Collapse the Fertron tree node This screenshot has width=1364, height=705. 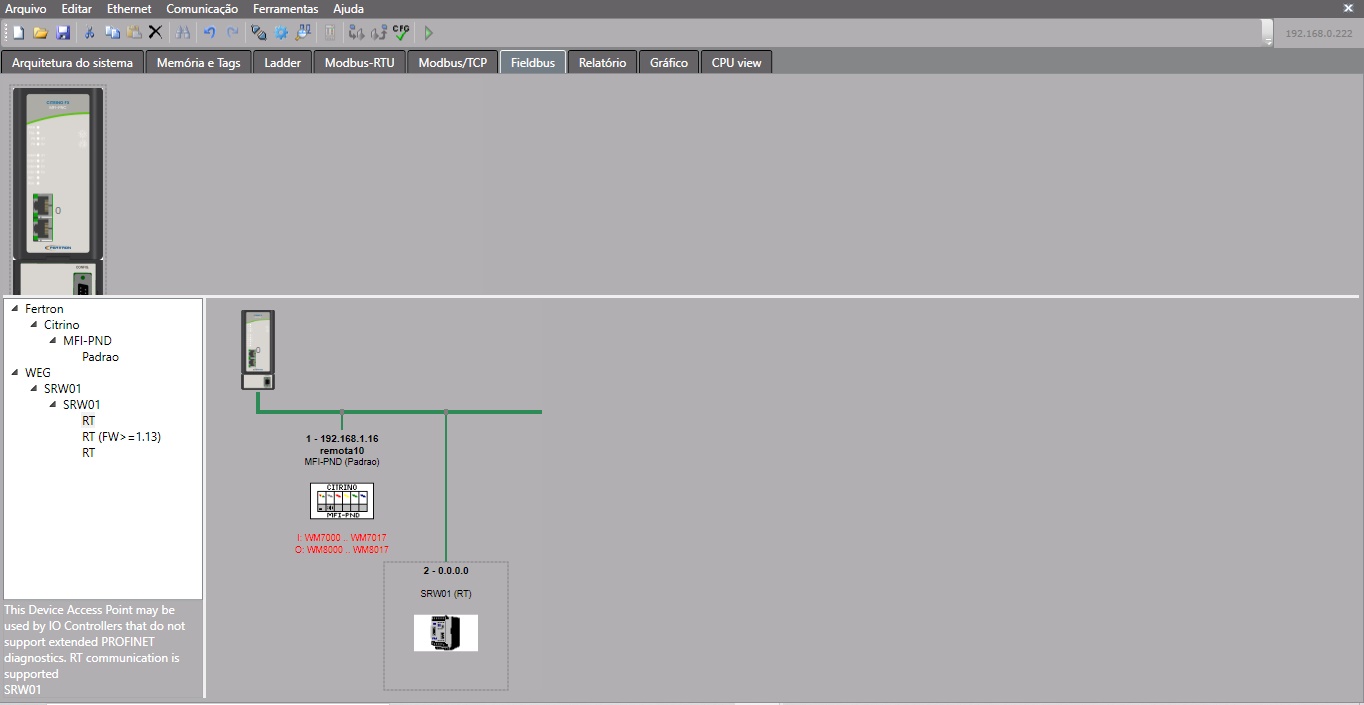click(15, 309)
